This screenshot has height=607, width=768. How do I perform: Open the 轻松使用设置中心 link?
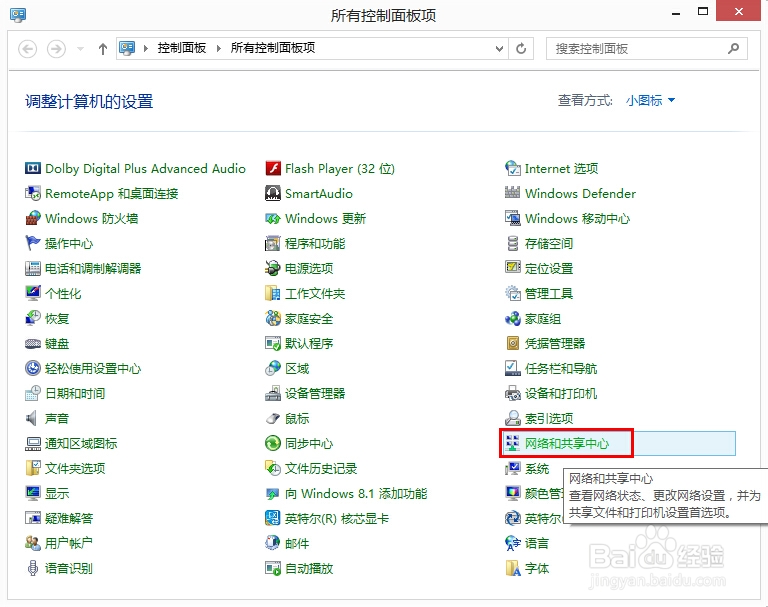93,368
